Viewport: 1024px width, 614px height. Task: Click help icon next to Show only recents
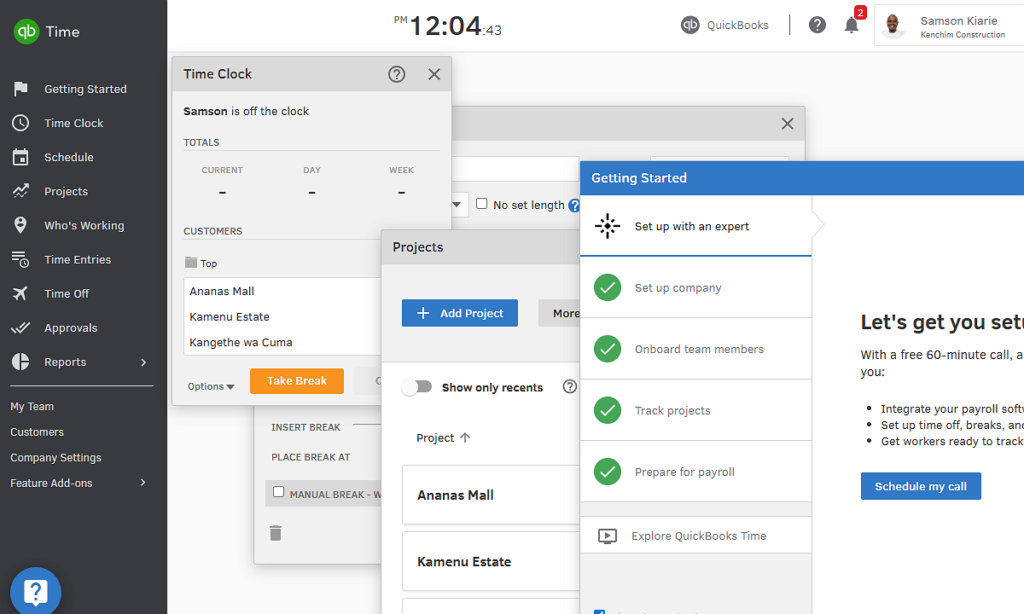tap(570, 387)
